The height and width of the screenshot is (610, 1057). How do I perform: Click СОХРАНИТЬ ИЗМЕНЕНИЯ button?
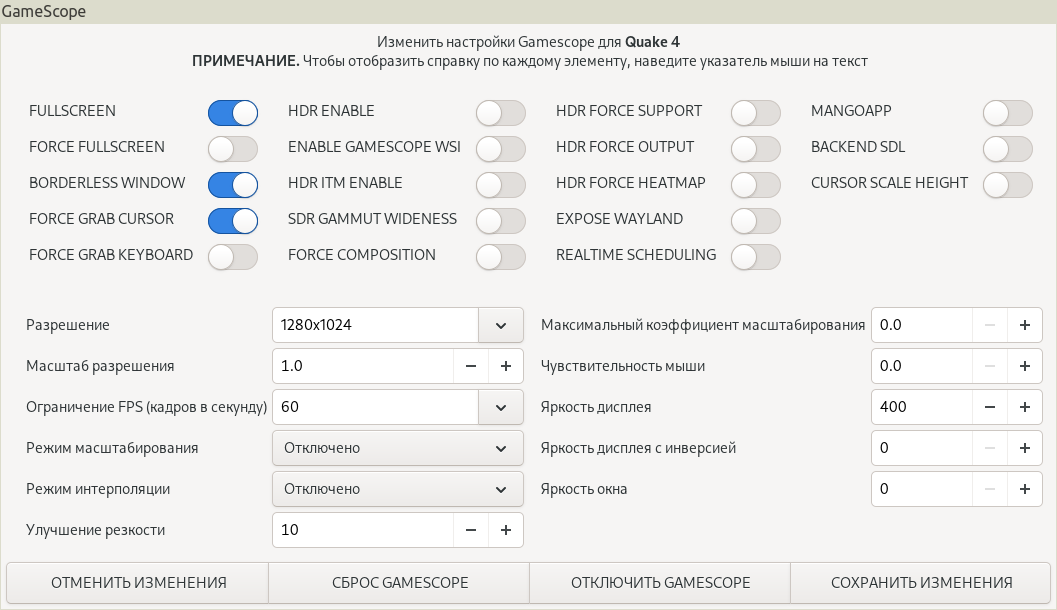point(921,583)
